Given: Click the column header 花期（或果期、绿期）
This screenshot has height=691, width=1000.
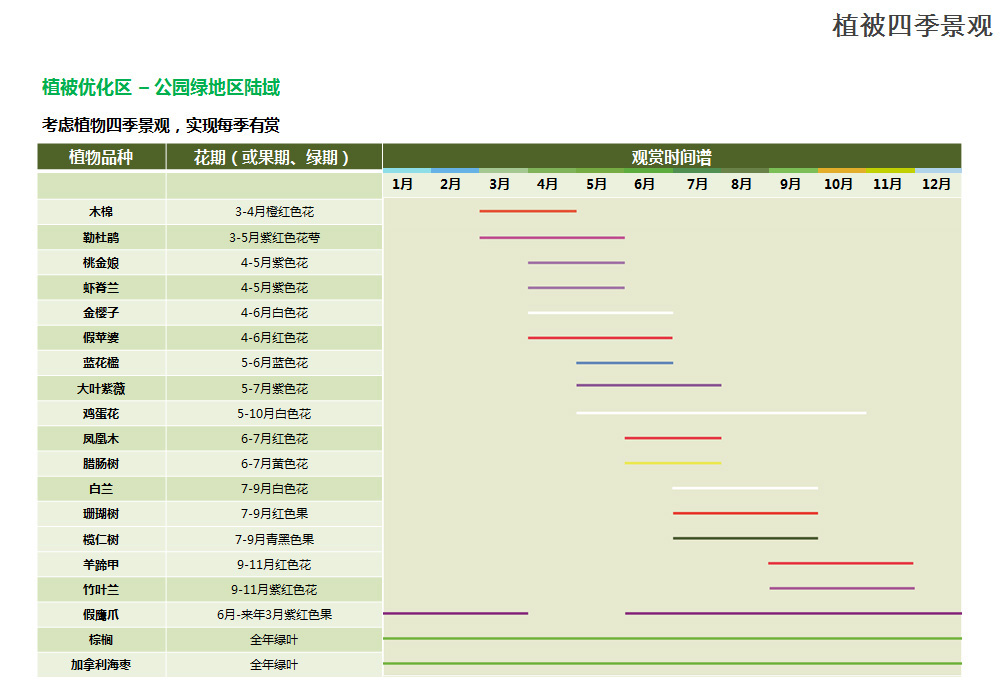Looking at the screenshot, I should (x=274, y=157).
